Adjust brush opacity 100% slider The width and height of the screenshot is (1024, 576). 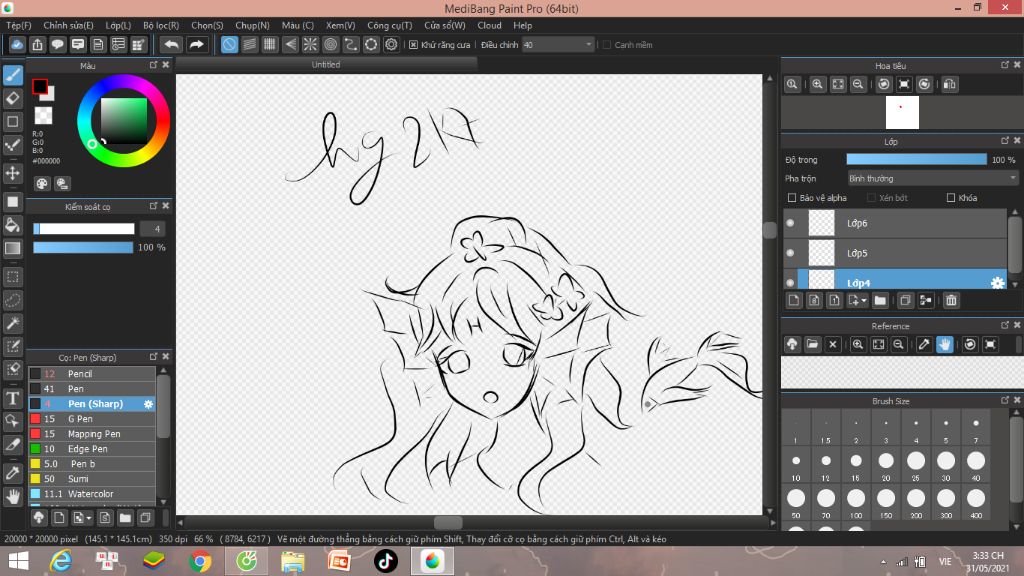coord(83,248)
